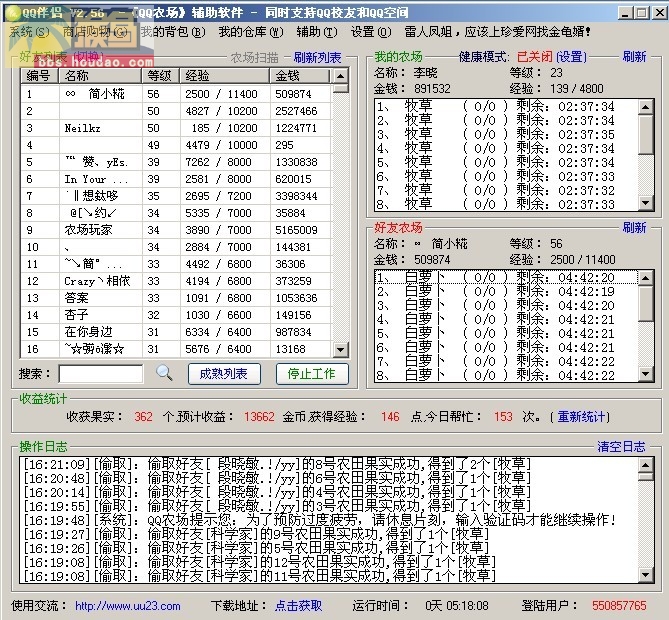Click the 点击获取 download link
Image resolution: width=669 pixels, height=620 pixels.
pyautogui.click(x=298, y=605)
